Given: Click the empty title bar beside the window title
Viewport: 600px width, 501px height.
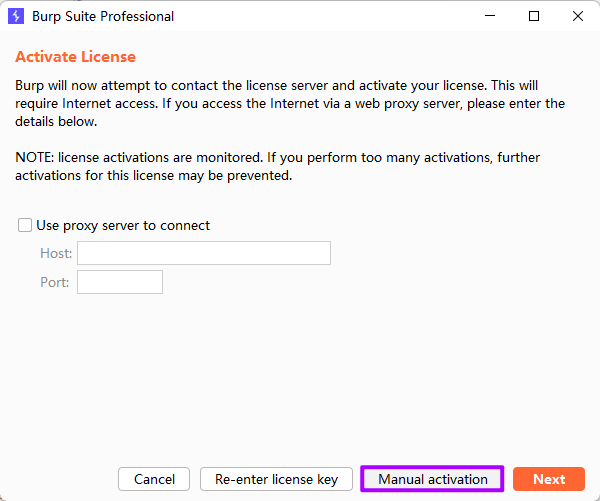Looking at the screenshot, I should 320,16.
